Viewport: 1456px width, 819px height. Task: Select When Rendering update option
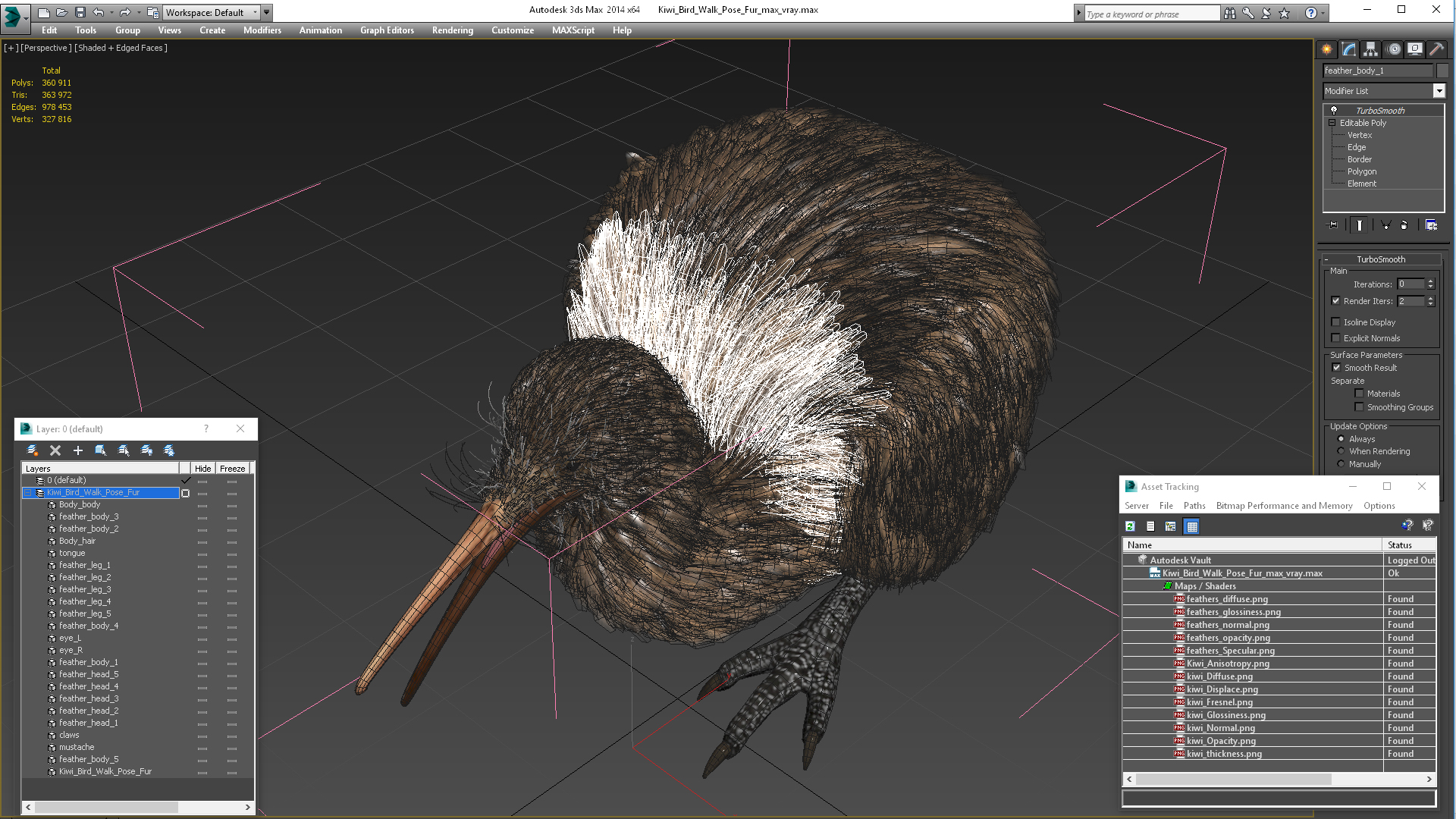(1341, 451)
